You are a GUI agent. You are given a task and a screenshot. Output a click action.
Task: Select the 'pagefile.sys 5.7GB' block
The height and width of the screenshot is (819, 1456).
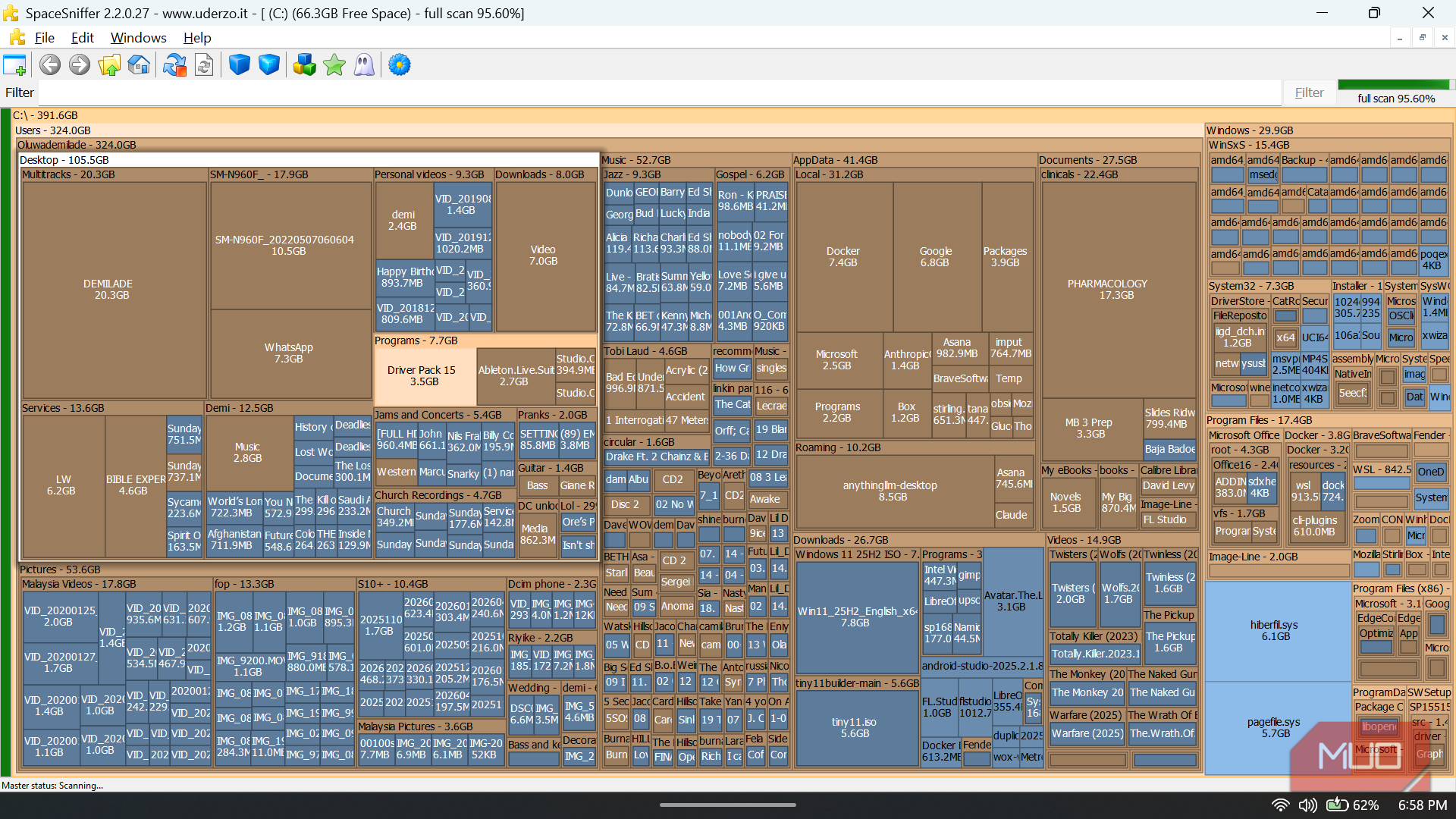pos(1277,728)
